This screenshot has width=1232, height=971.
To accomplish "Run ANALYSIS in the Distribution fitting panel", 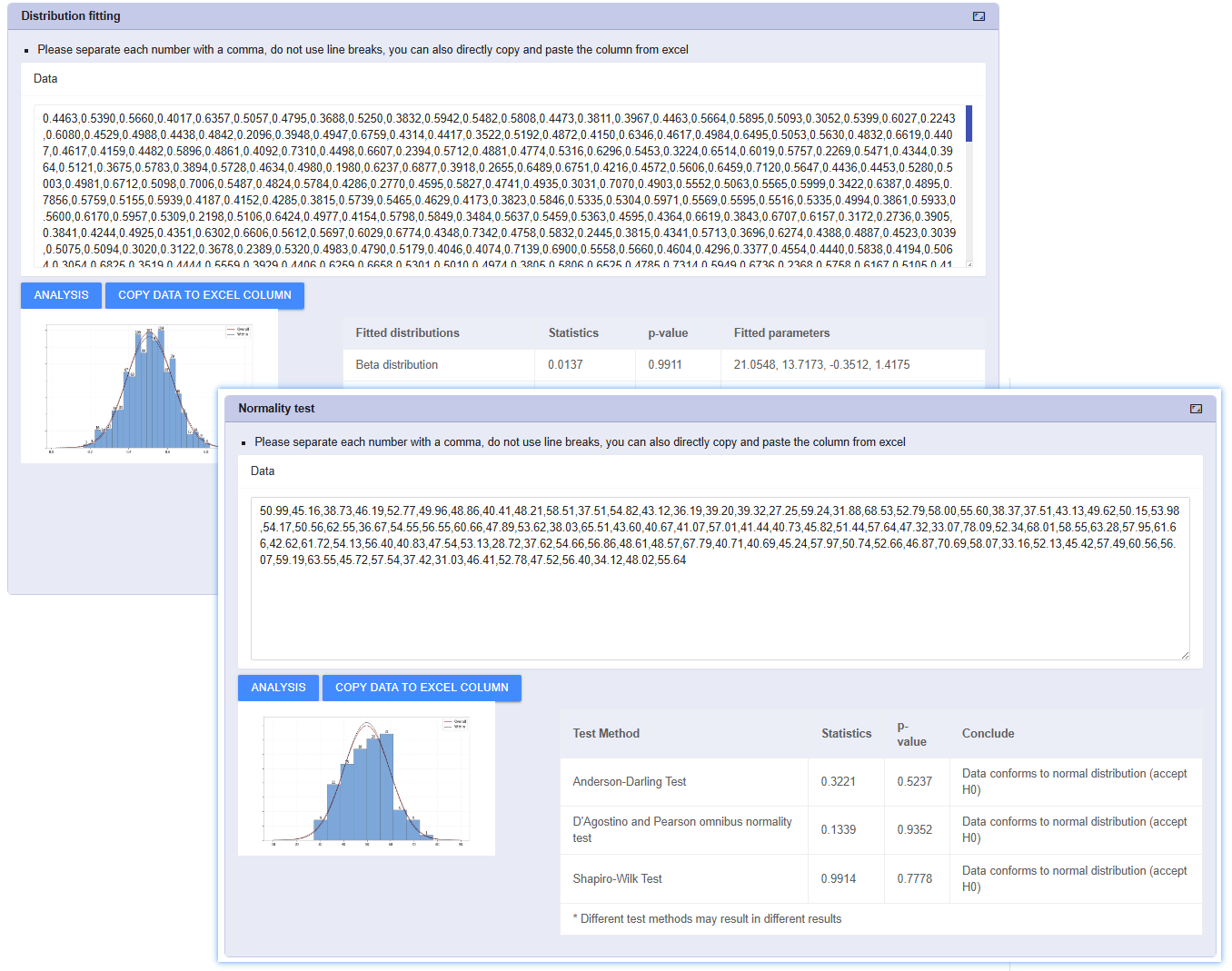I will click(61, 295).
